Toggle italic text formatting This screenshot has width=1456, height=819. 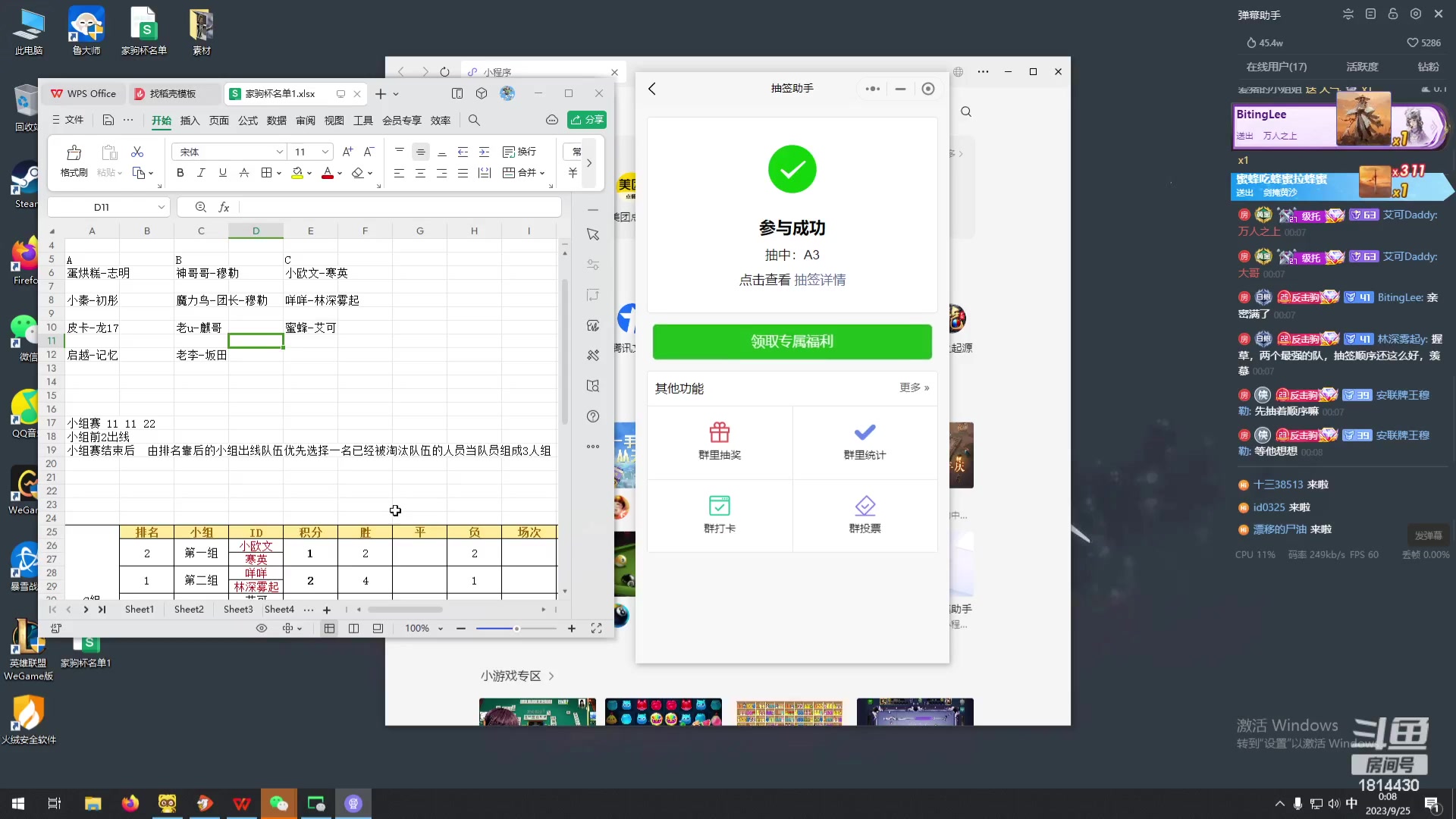[201, 173]
